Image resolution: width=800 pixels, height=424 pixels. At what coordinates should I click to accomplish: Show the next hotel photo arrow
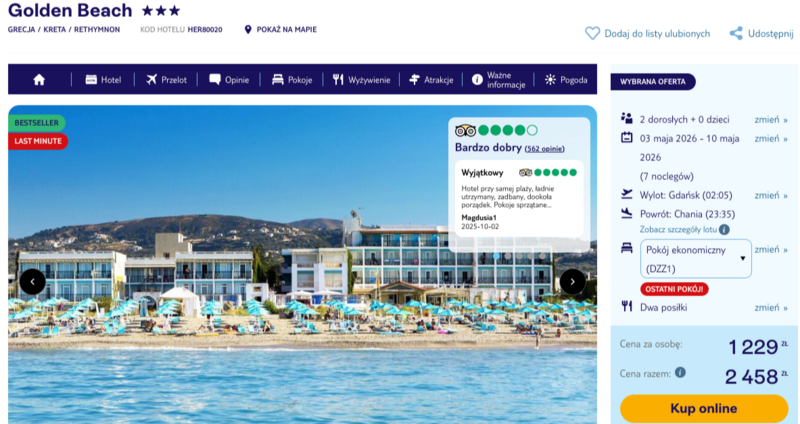(x=572, y=282)
